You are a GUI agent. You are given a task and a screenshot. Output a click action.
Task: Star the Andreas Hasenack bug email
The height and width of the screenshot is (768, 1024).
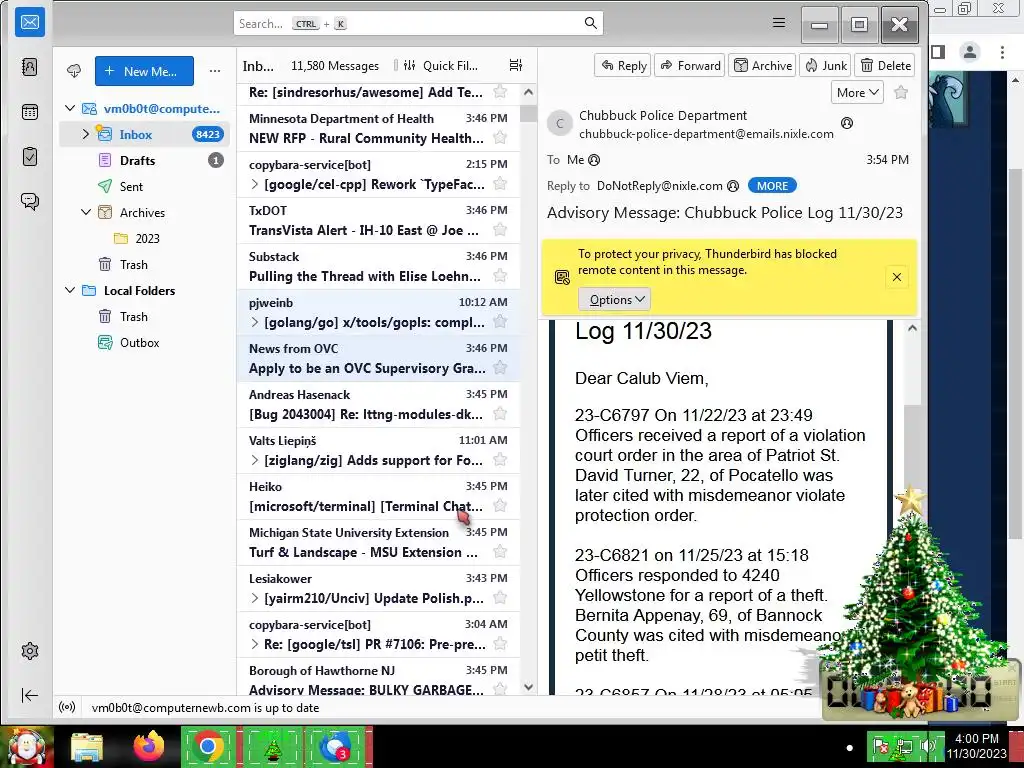click(x=500, y=414)
